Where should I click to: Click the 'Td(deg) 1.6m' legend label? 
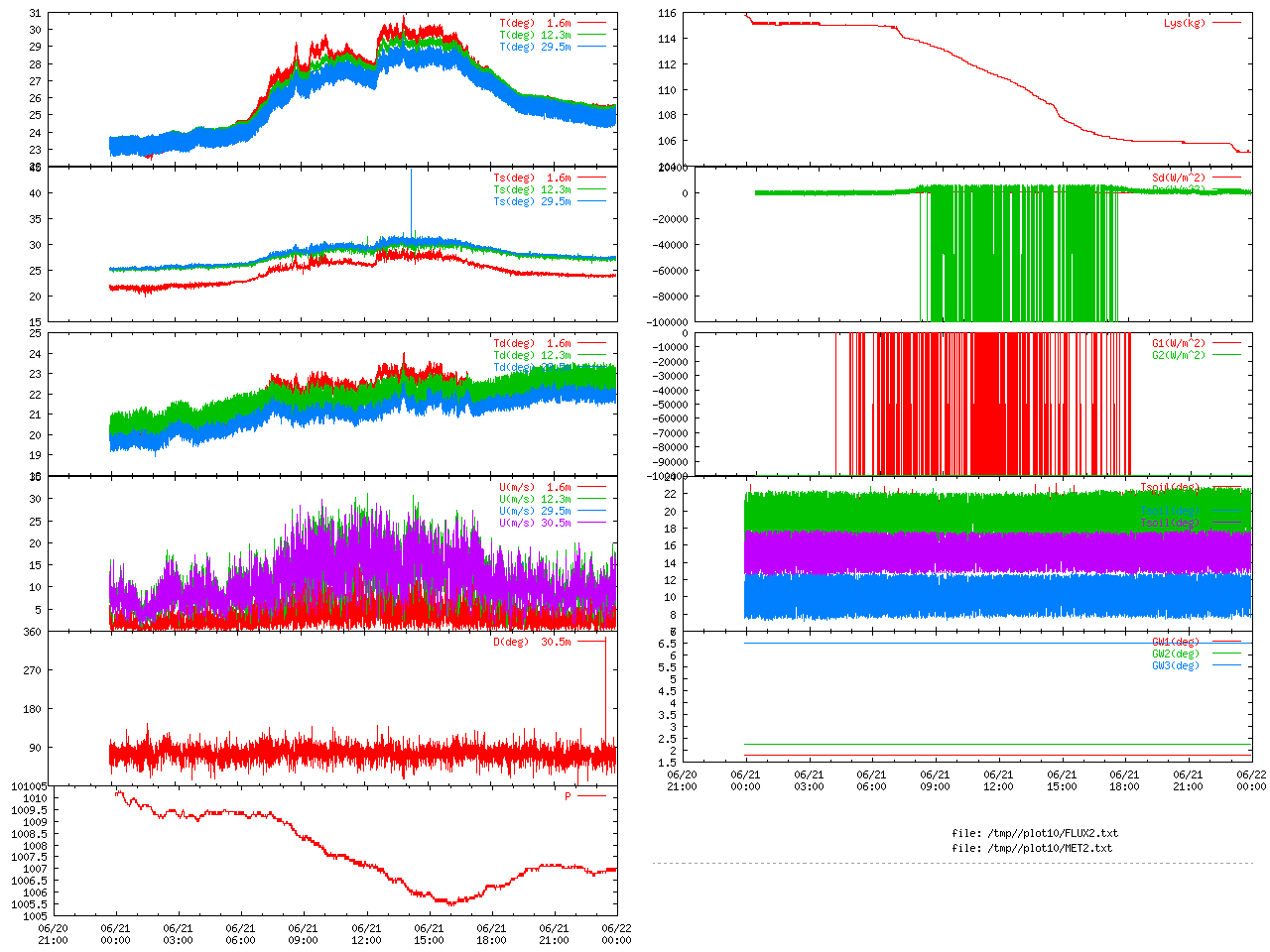click(533, 343)
